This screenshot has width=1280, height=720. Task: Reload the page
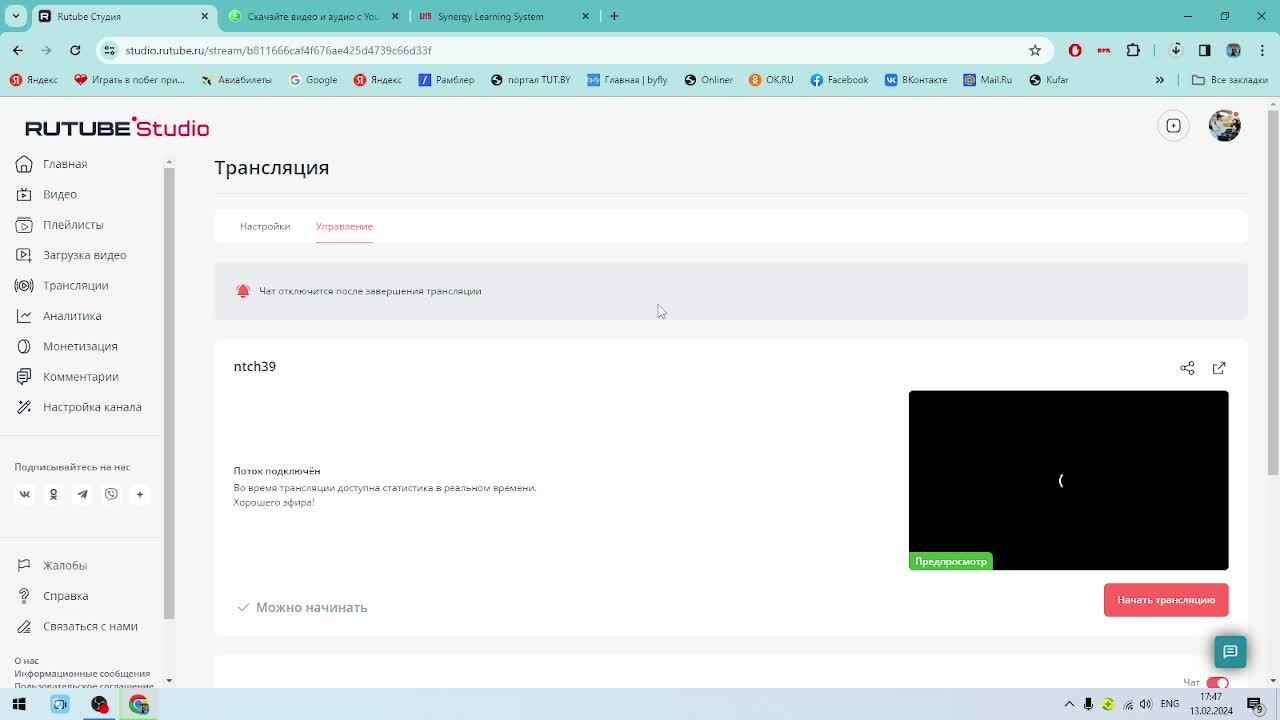coord(75,50)
